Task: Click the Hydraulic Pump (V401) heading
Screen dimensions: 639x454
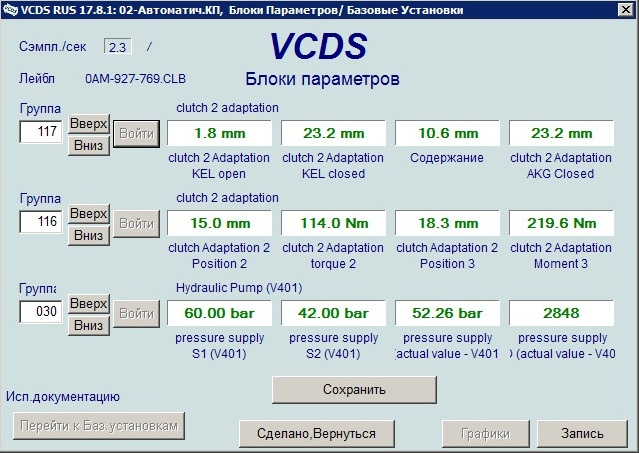Action: pyautogui.click(x=239, y=288)
